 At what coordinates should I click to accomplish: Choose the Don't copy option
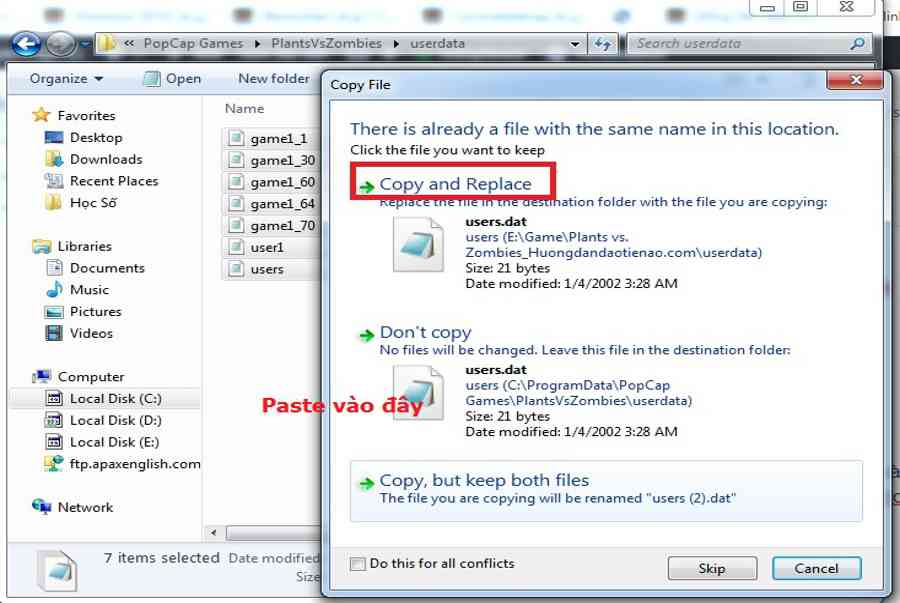click(x=425, y=333)
